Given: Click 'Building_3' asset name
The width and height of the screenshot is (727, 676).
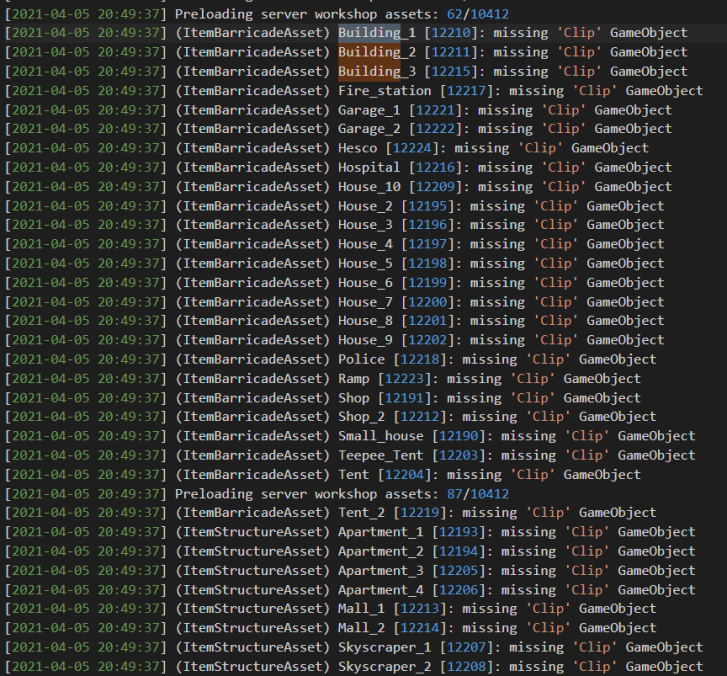Looking at the screenshot, I should click(x=376, y=71).
